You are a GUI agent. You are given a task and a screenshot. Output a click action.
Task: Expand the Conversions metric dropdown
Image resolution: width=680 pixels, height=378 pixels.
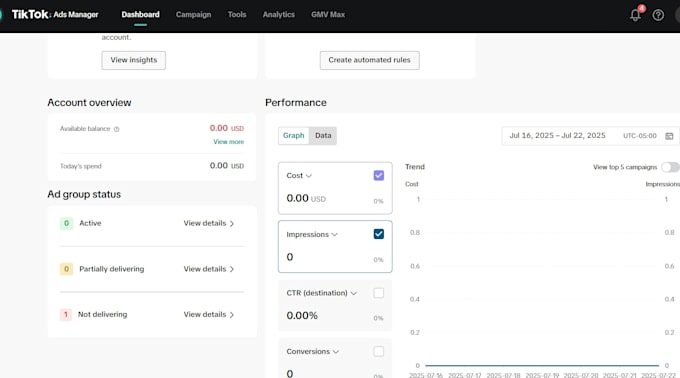click(x=336, y=352)
